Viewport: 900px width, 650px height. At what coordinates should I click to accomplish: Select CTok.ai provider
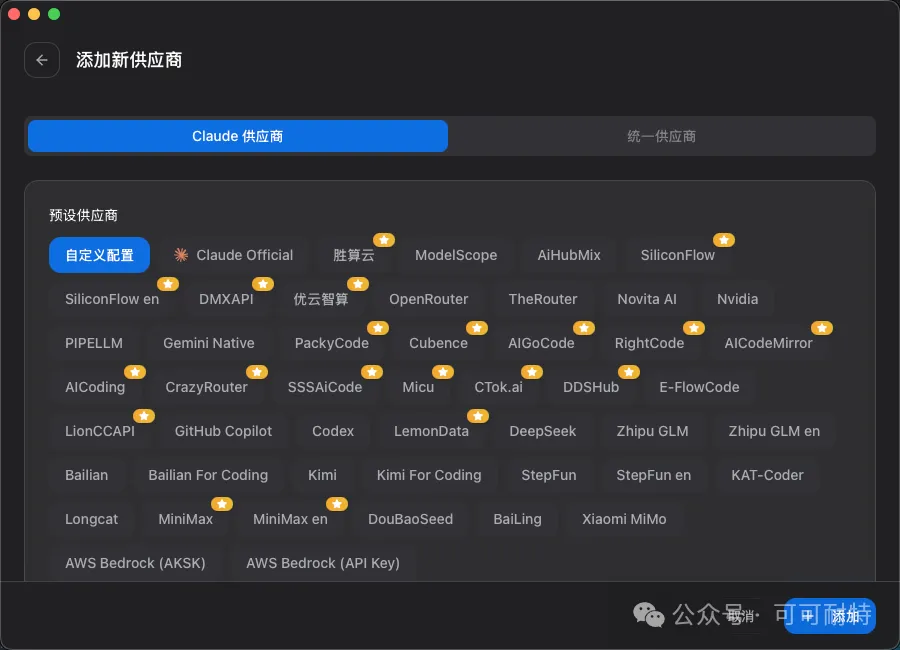(x=499, y=387)
